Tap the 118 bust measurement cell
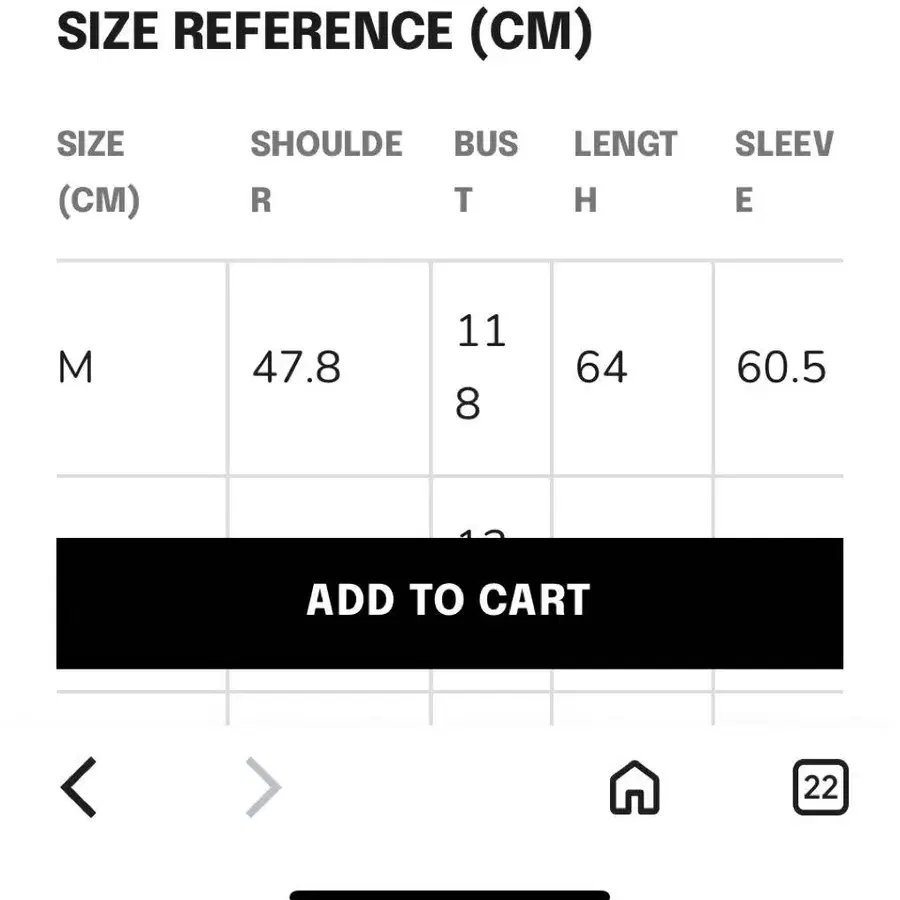Screen dimensions: 900x900 tap(482, 368)
